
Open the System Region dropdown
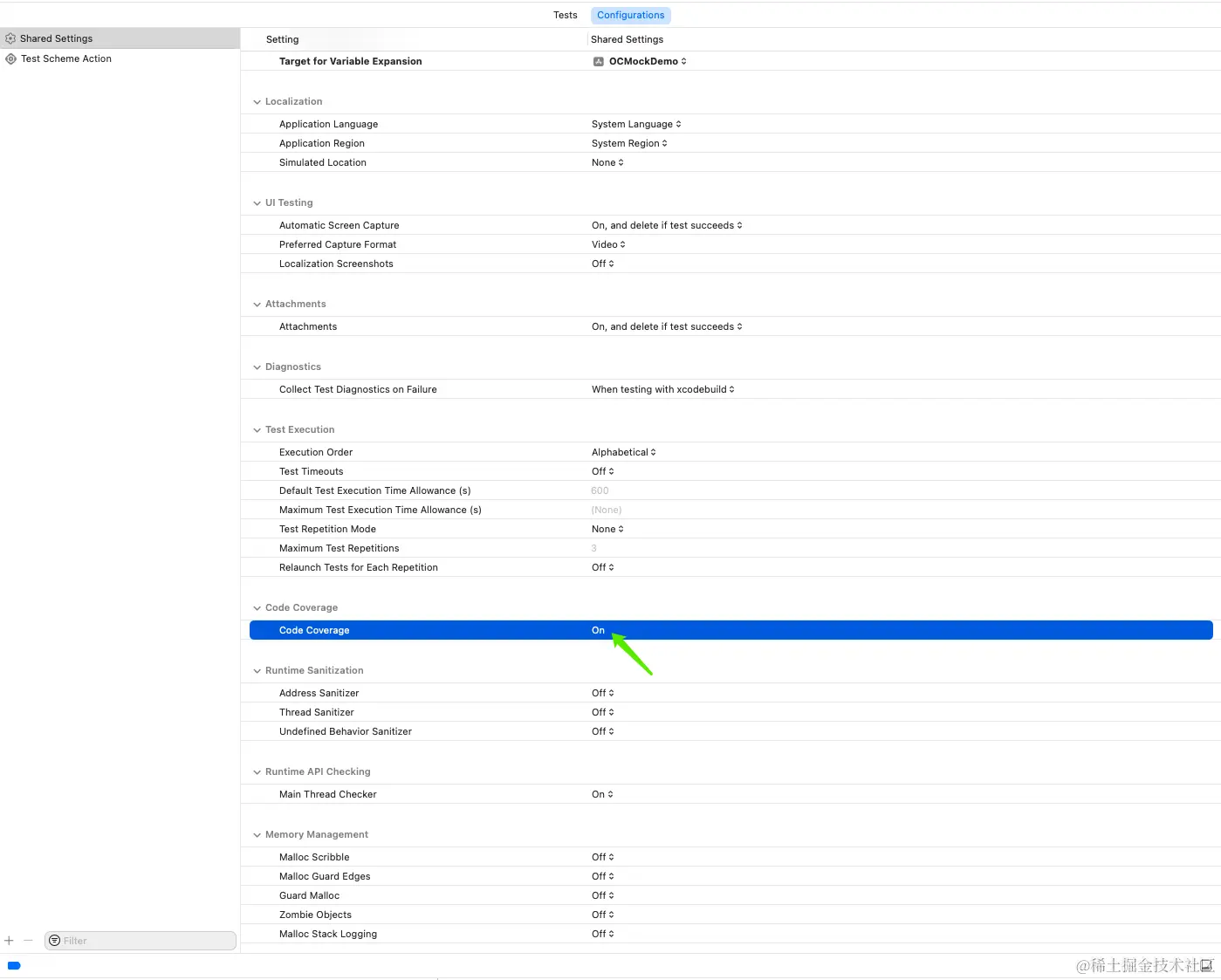629,143
